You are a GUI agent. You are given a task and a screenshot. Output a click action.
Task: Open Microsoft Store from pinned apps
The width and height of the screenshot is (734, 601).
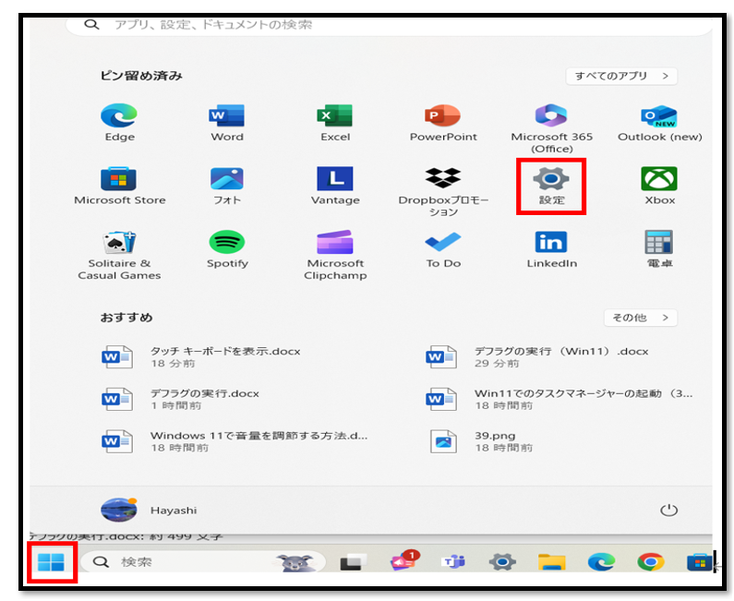(119, 186)
